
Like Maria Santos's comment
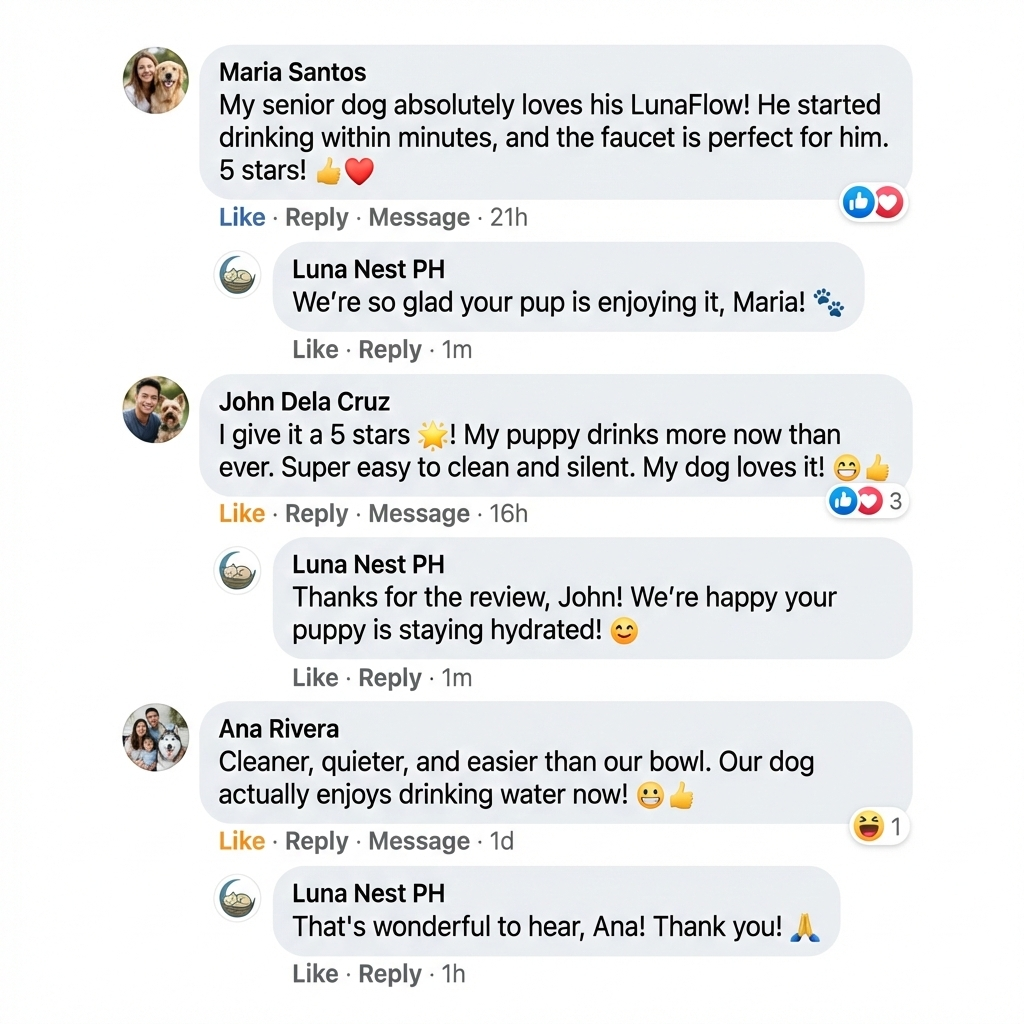coord(242,218)
